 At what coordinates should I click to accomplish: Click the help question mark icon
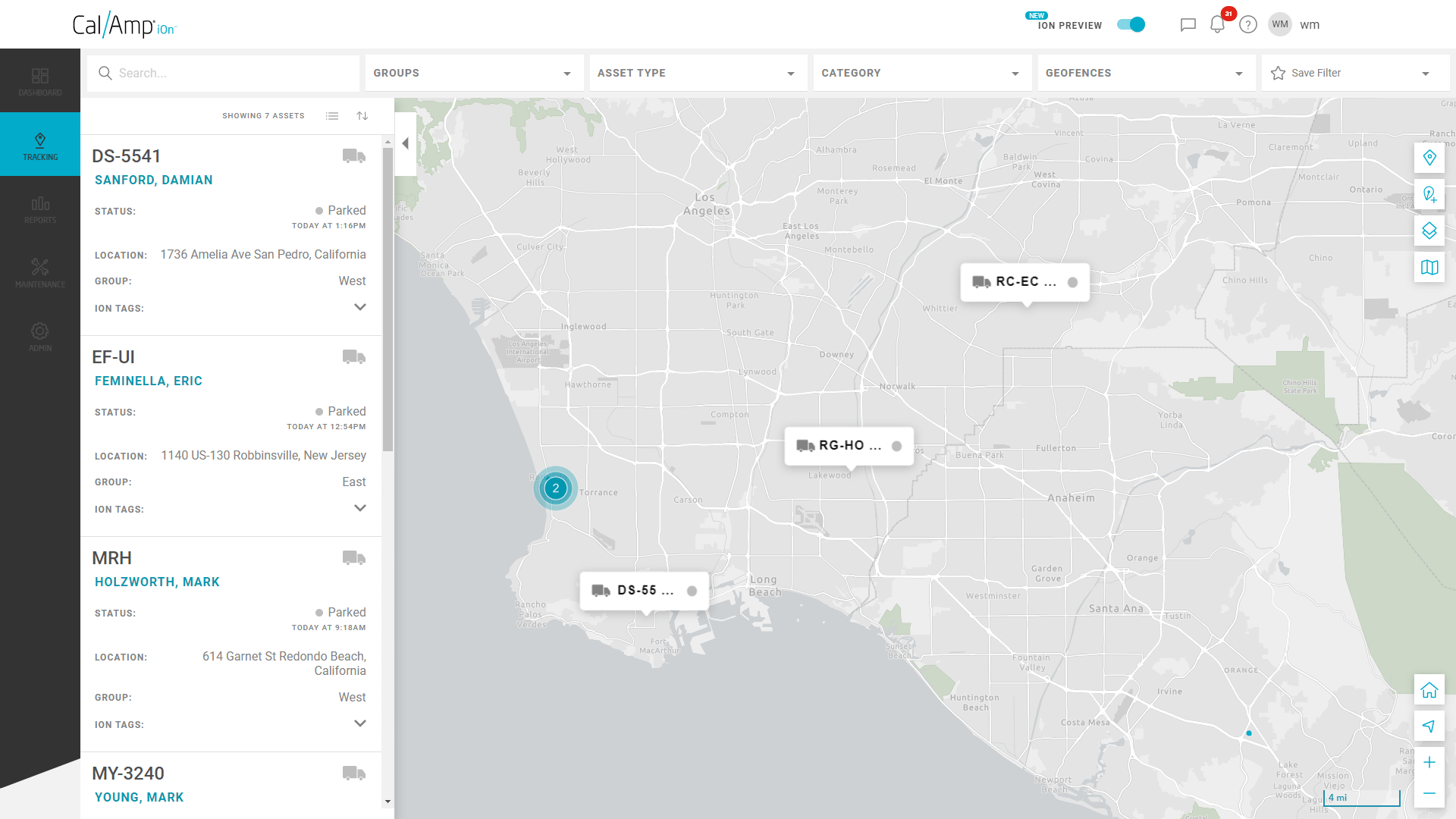(1248, 24)
